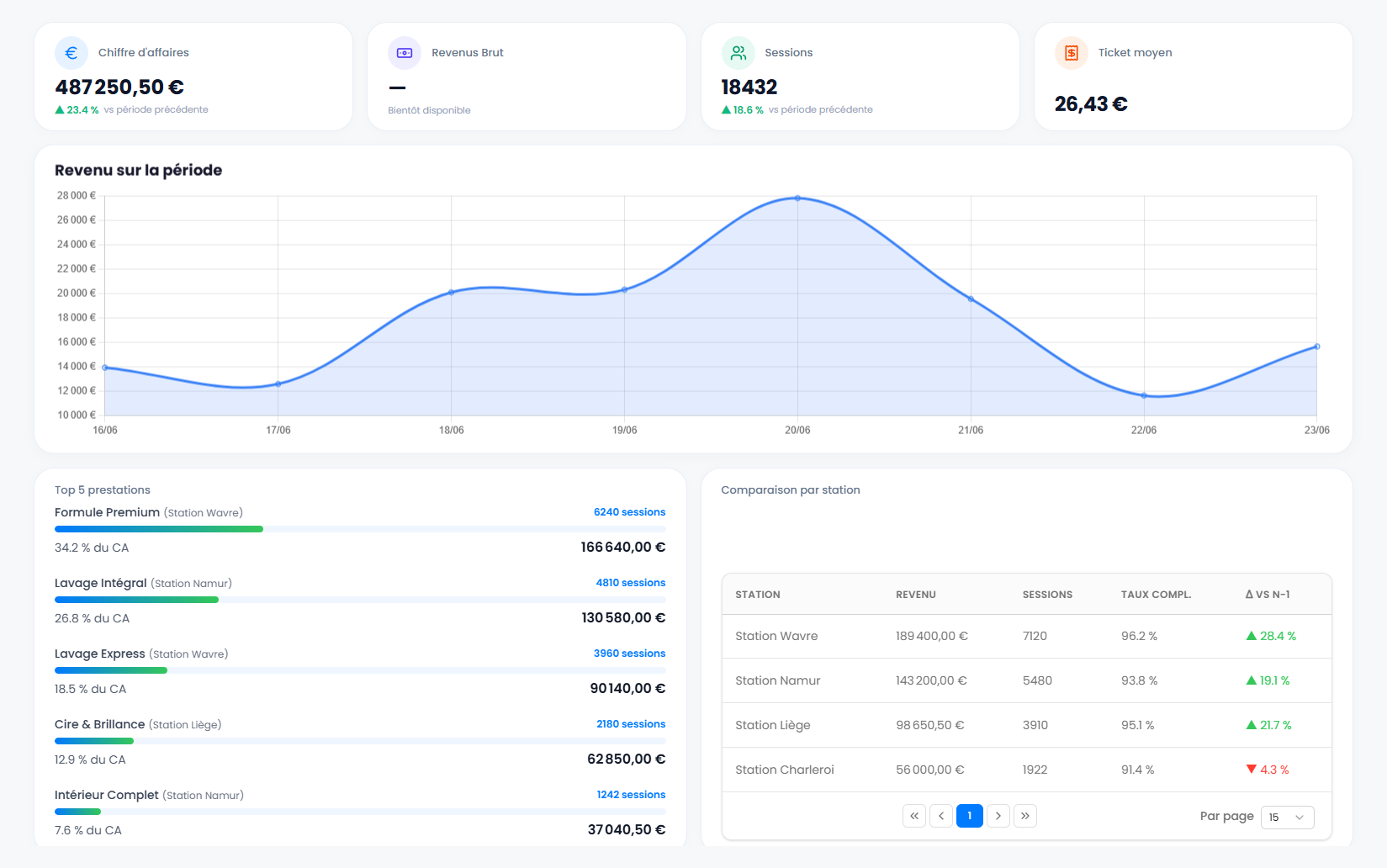Click the euro icon beside Chiffre d'affaires

(71, 53)
